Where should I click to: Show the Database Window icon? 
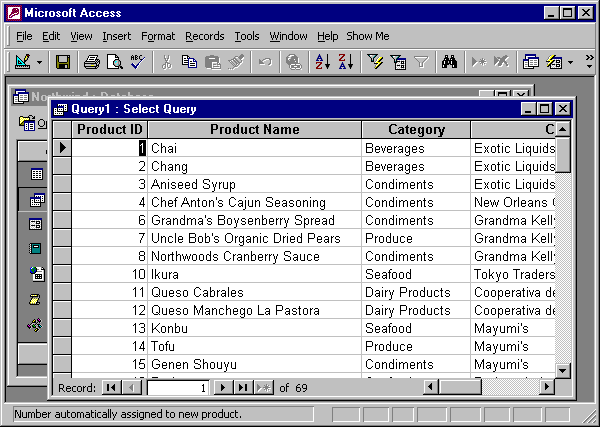pyautogui.click(x=531, y=62)
